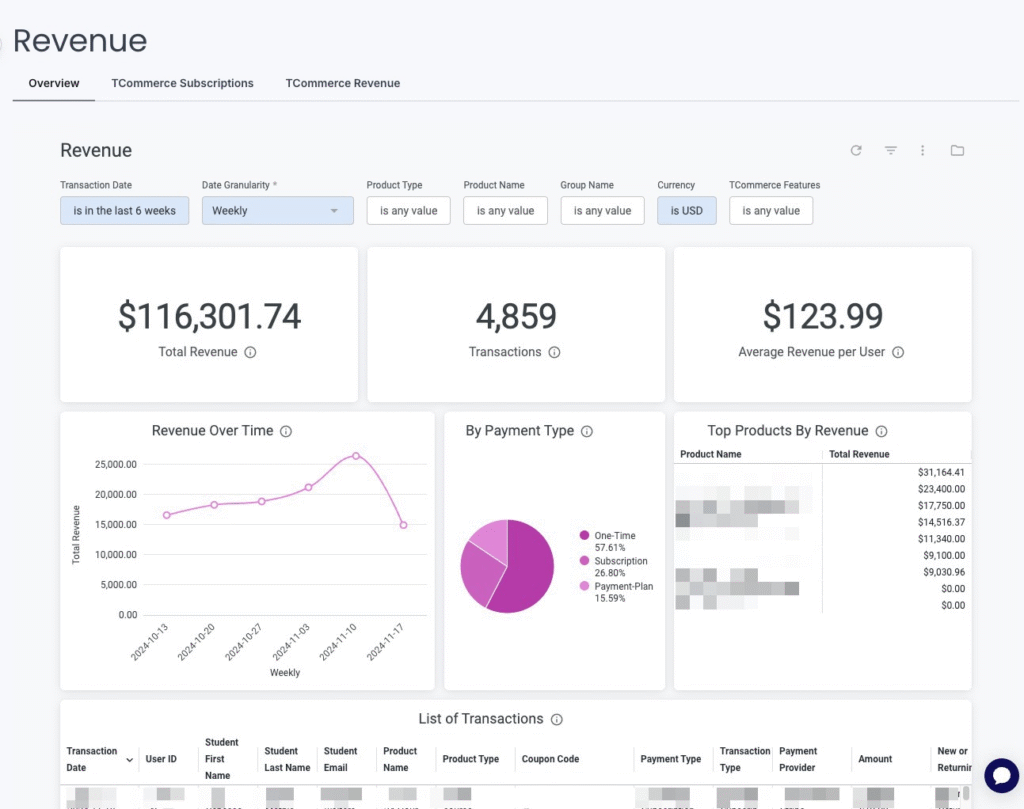Toggle One-Time legend item in pie chart

pyautogui.click(x=614, y=536)
